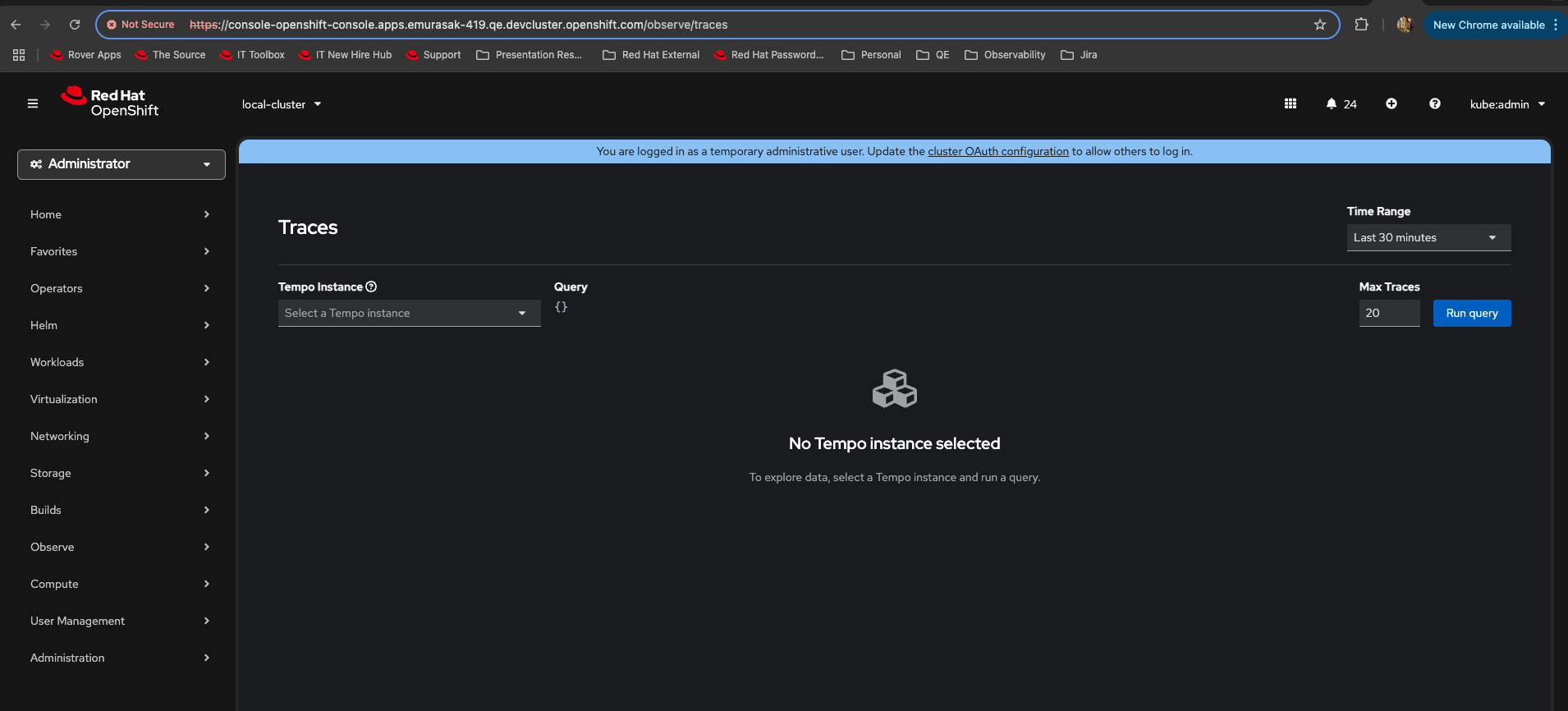Expand the Virtualization navigation section
The image size is (1568, 711).
120,400
